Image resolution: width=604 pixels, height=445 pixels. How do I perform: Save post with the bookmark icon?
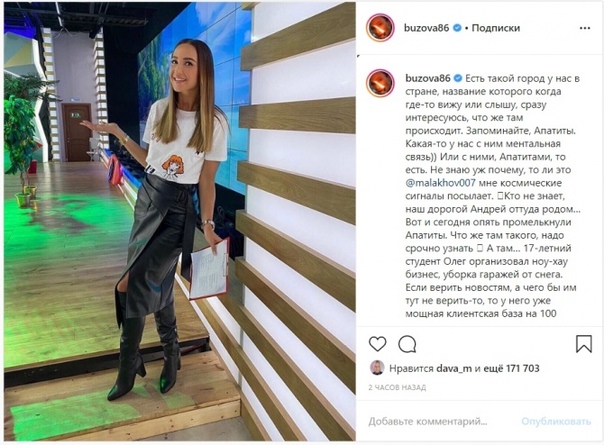coord(584,344)
